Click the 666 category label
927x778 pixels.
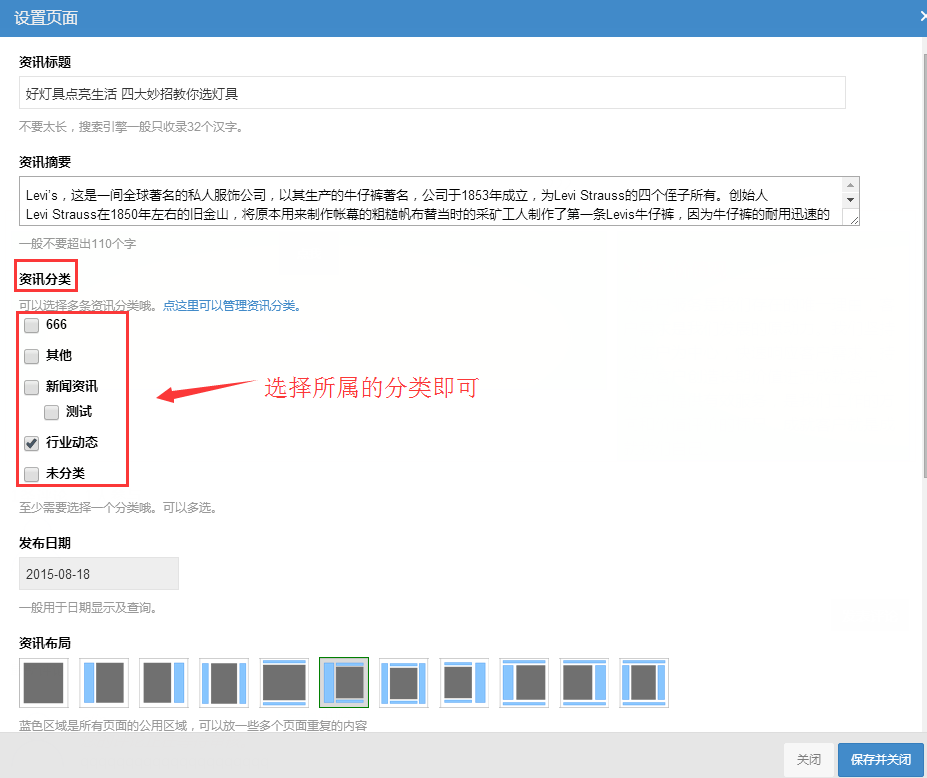click(56, 325)
